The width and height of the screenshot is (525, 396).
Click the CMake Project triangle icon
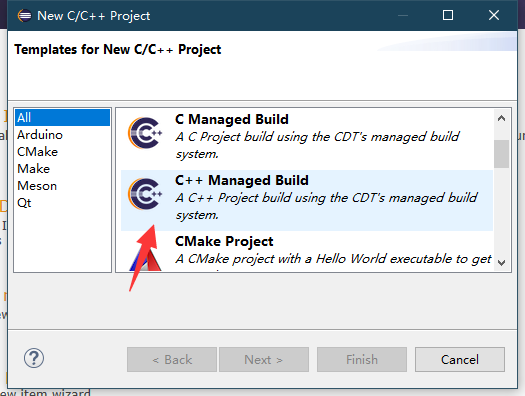pos(145,259)
